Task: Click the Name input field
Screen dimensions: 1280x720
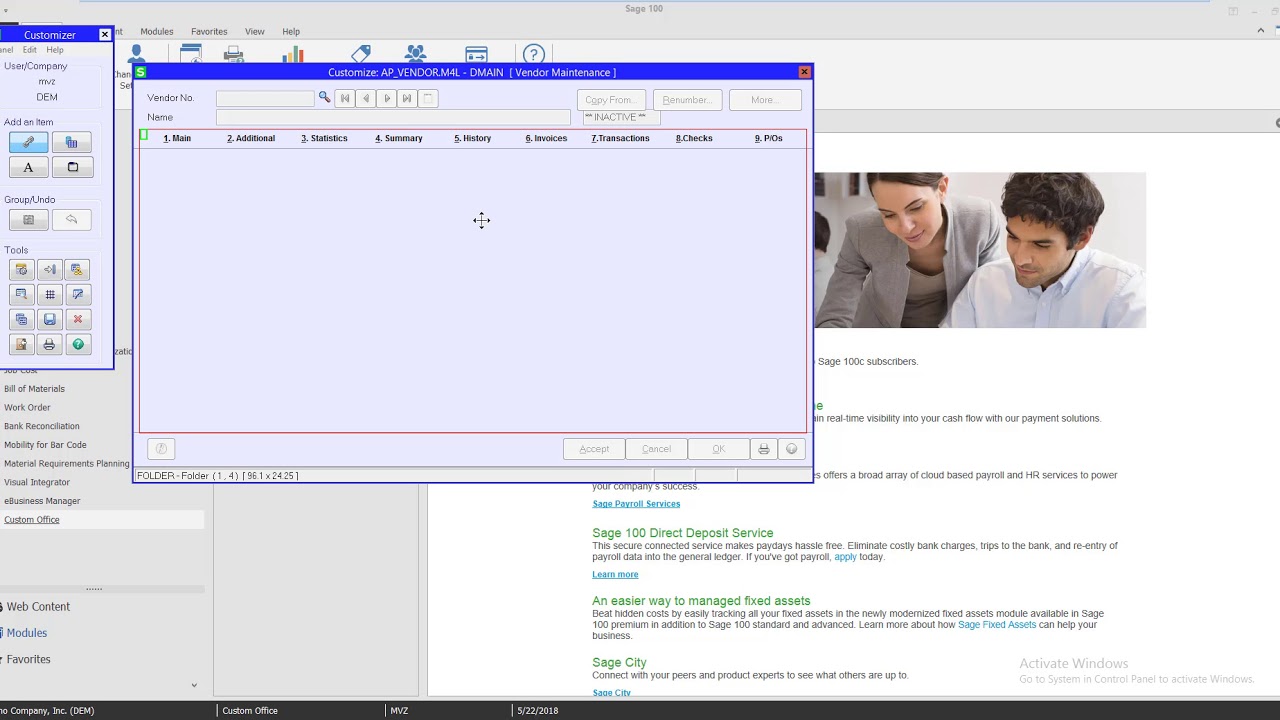Action: (x=393, y=117)
